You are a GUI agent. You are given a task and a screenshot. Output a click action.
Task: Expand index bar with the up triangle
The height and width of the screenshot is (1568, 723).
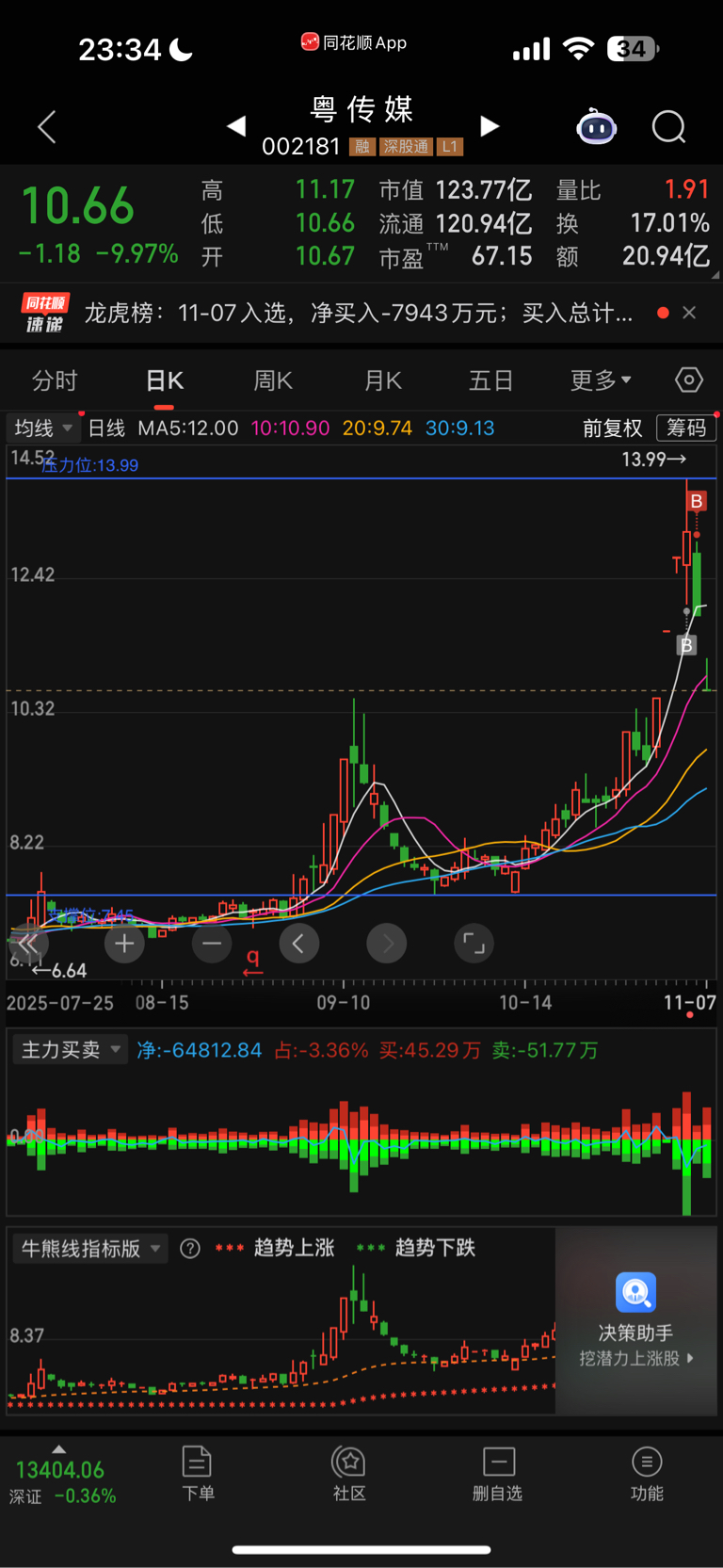pyautogui.click(x=59, y=1449)
